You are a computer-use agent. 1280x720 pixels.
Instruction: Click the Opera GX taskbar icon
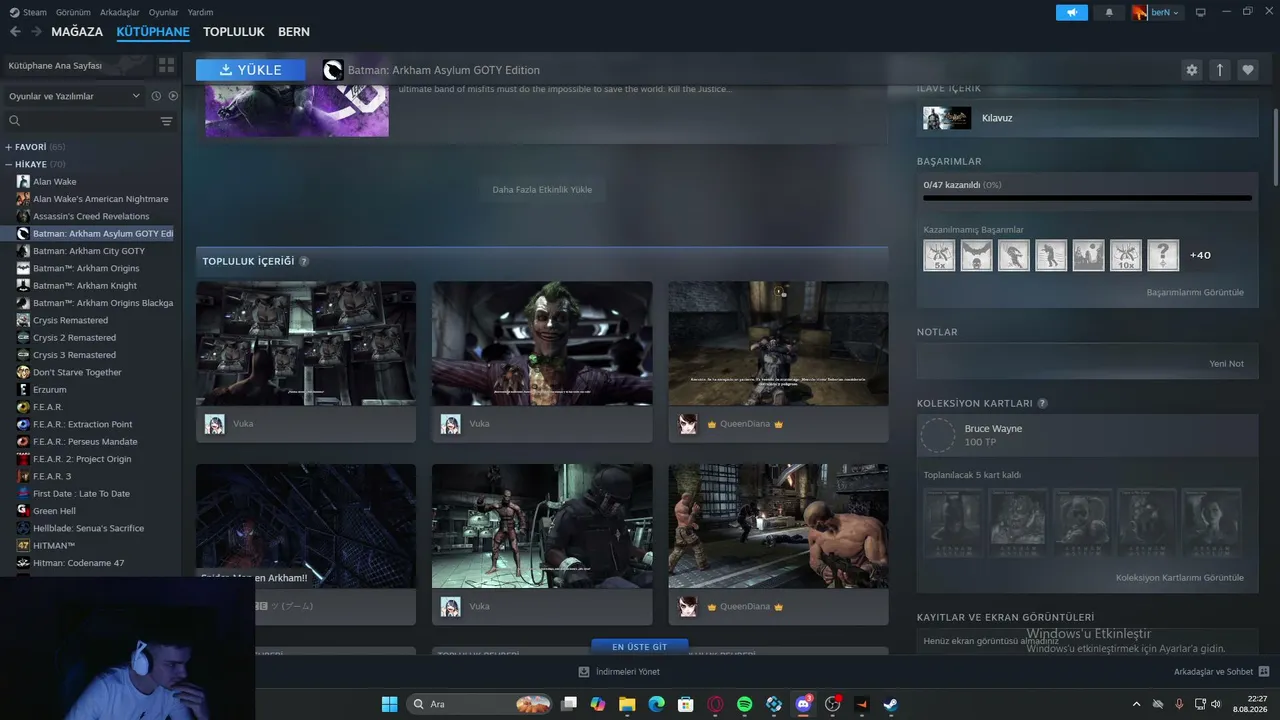click(x=715, y=704)
